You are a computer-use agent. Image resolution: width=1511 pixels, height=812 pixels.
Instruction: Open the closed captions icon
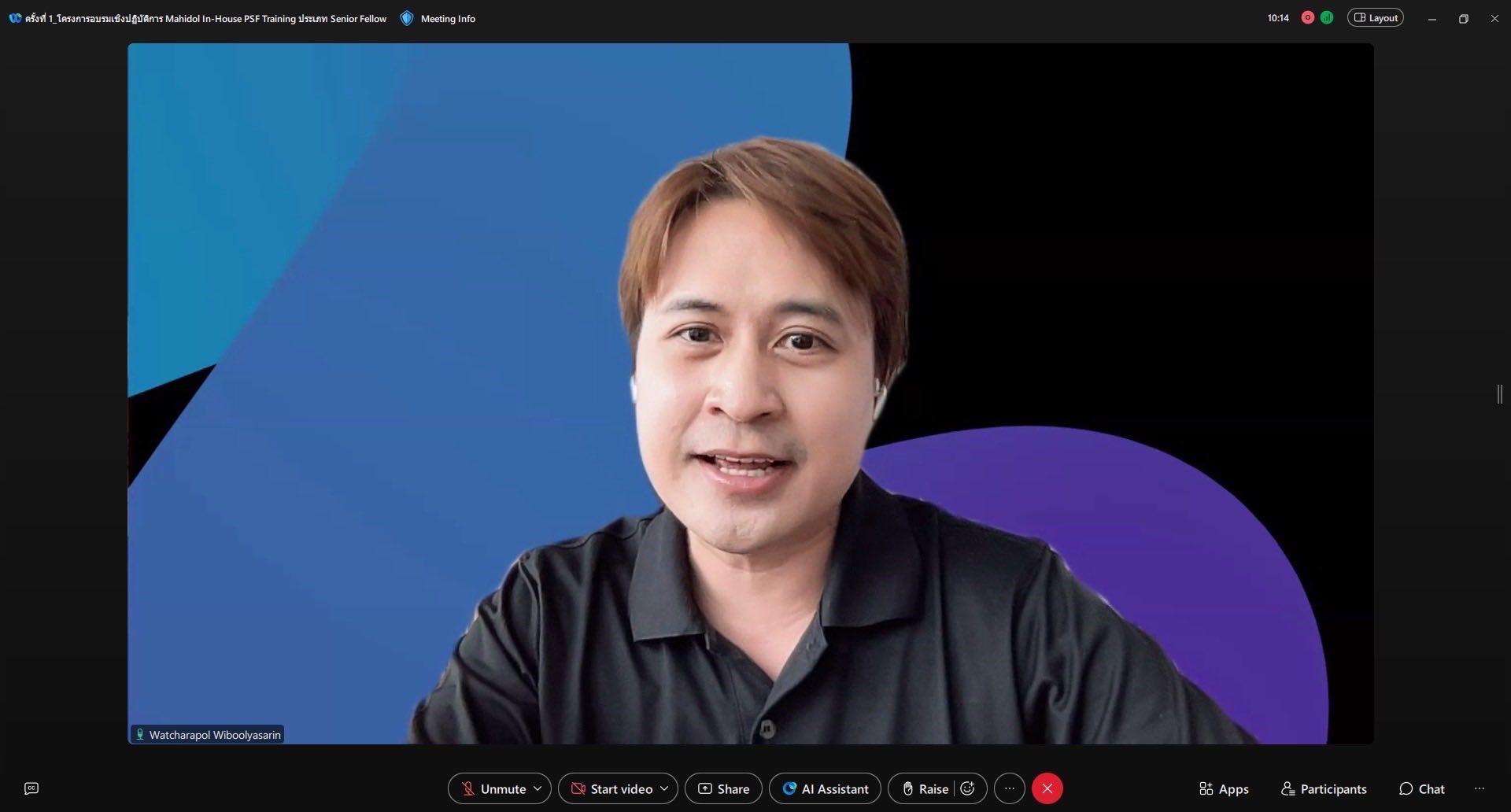pyautogui.click(x=31, y=788)
